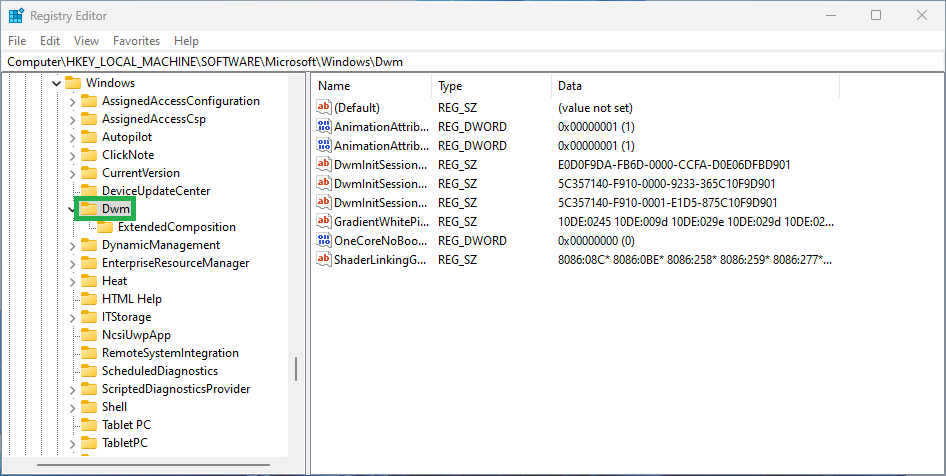The height and width of the screenshot is (476, 946).
Task: Select the ExtendedComposition key label
Action: click(177, 227)
